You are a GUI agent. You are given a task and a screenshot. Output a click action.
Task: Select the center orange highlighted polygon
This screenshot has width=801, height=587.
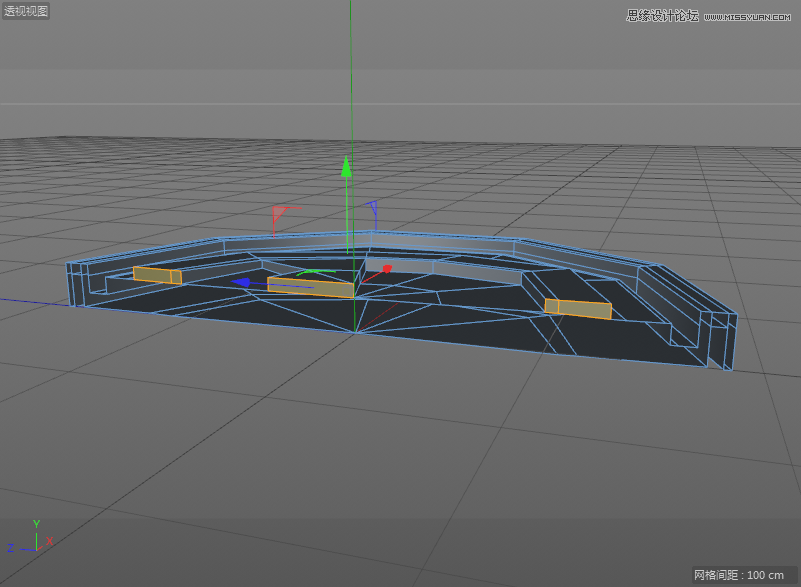pos(311,287)
